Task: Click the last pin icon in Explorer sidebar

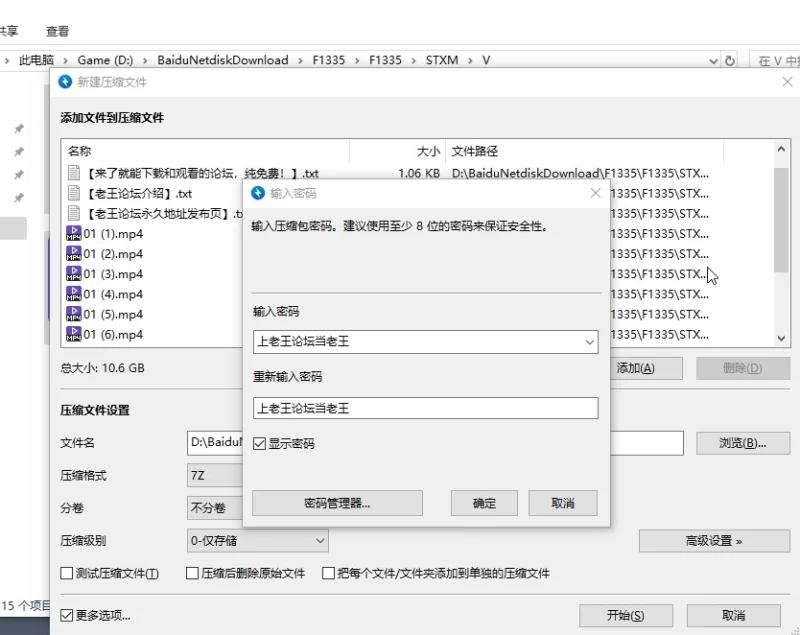Action: 19,197
